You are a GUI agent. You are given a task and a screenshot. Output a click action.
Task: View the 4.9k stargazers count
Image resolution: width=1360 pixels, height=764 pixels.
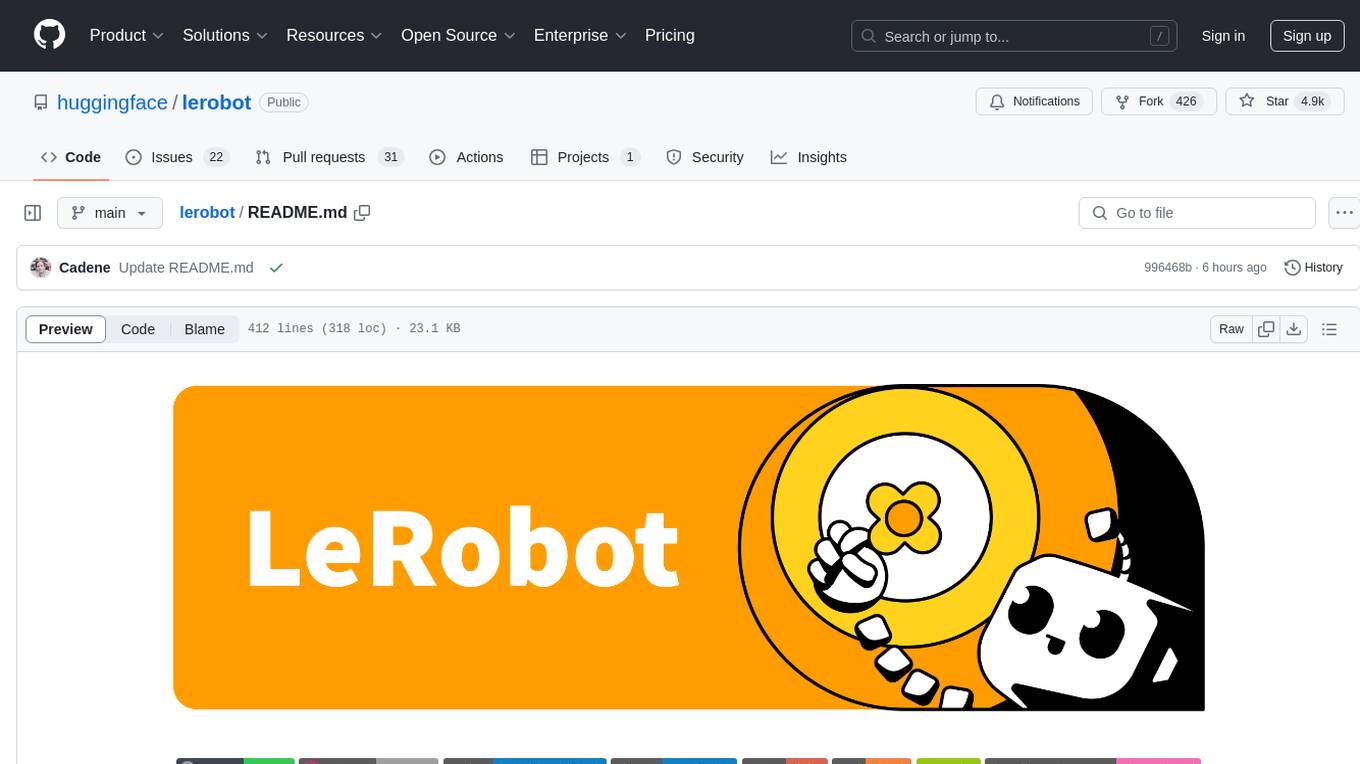(x=1312, y=102)
